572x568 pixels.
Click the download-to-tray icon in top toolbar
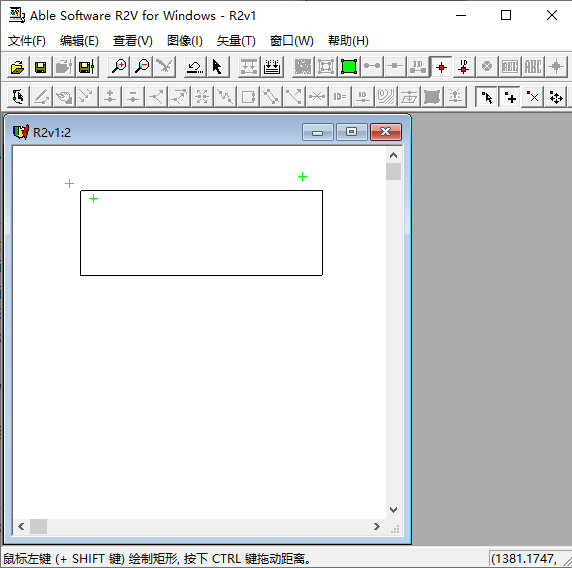(x=272, y=67)
